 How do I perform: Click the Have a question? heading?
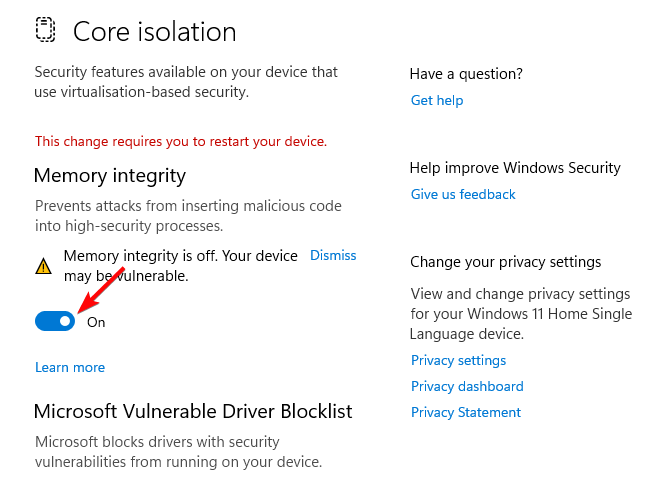tap(466, 74)
